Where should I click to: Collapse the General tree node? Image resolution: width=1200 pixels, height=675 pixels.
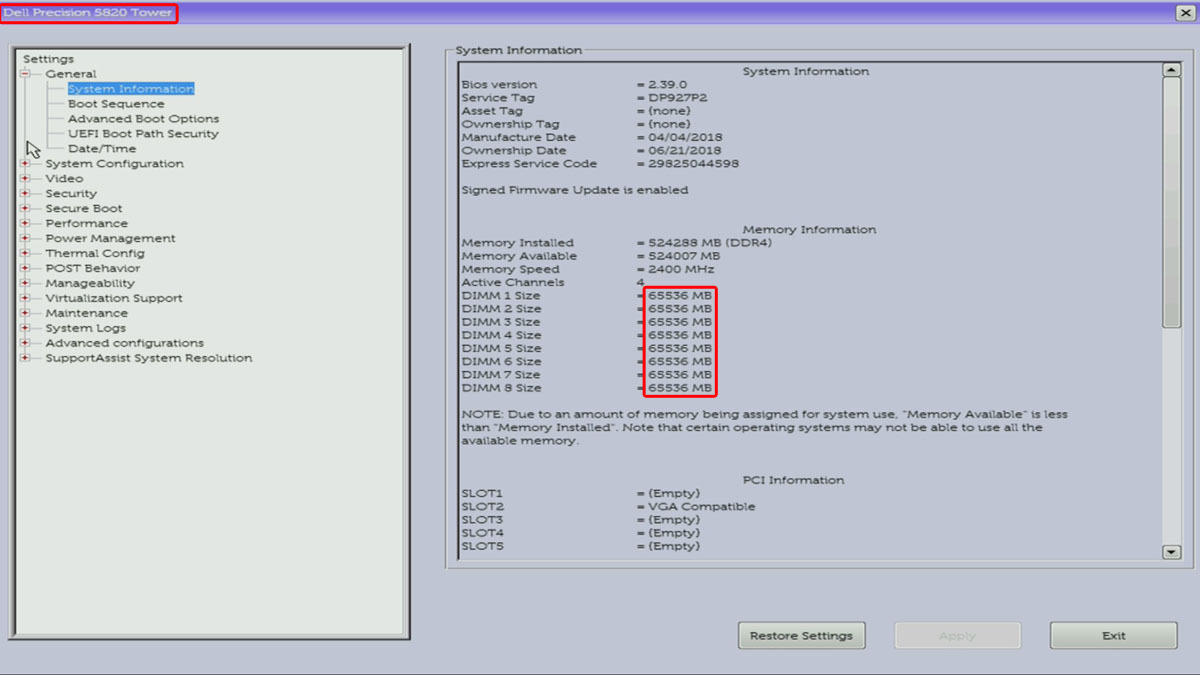coord(25,74)
